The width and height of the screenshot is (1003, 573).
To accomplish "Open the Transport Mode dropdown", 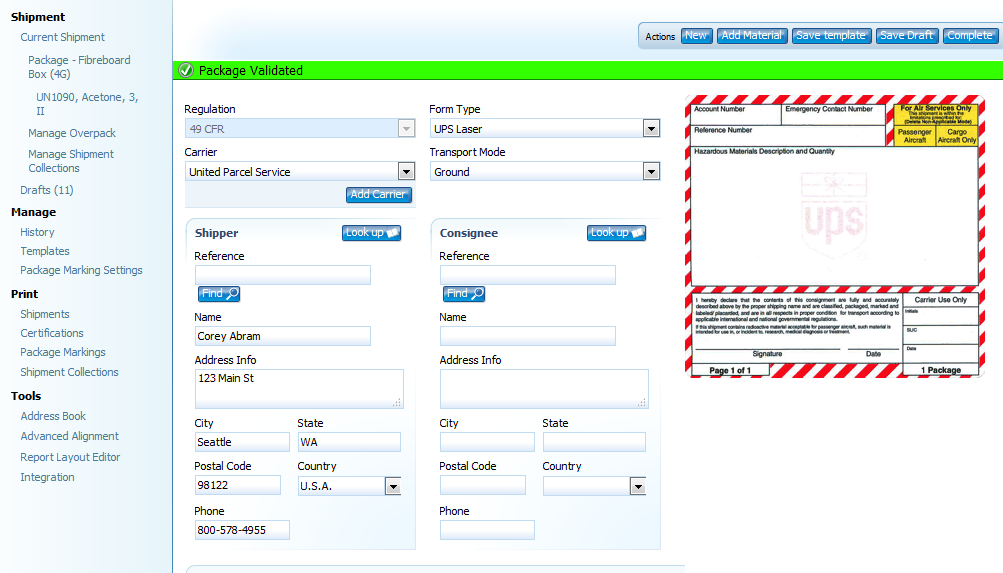I will point(651,172).
